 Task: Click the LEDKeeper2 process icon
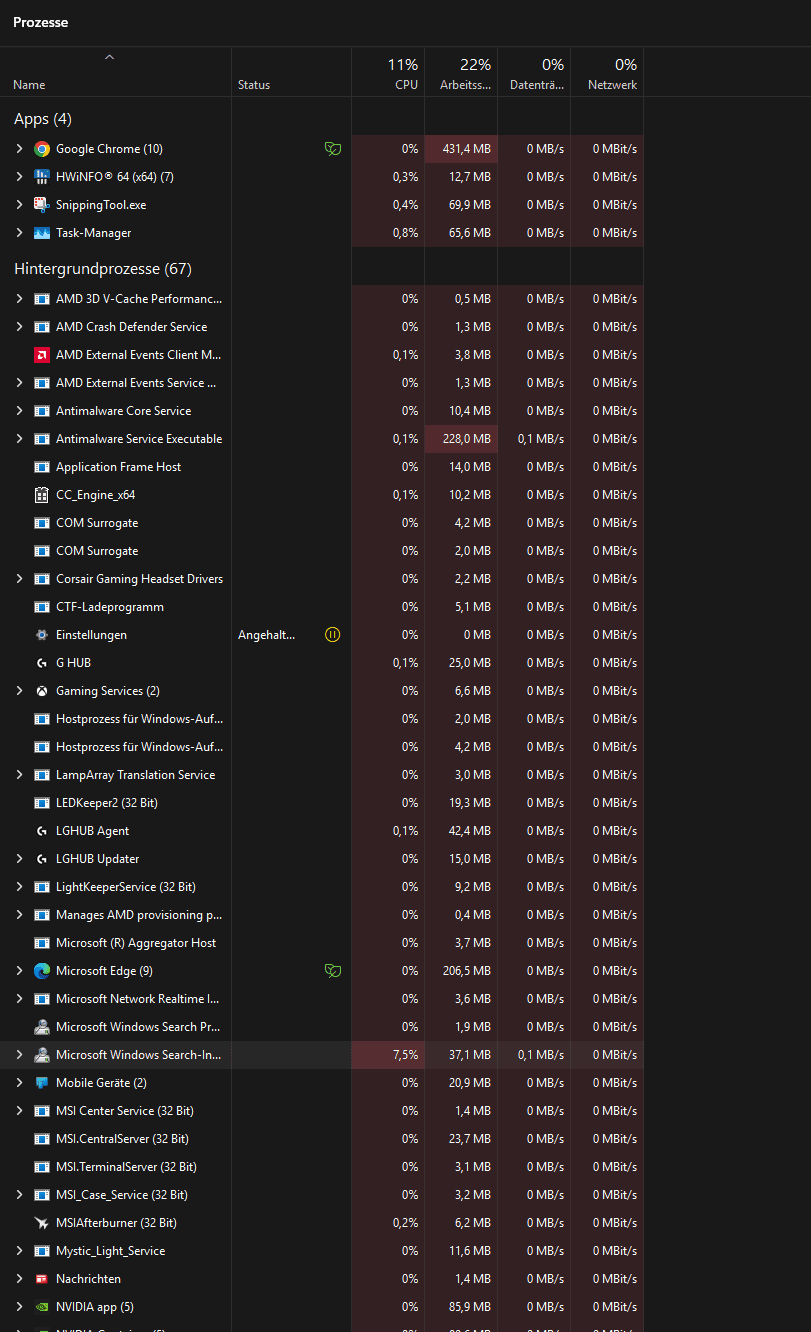click(42, 803)
